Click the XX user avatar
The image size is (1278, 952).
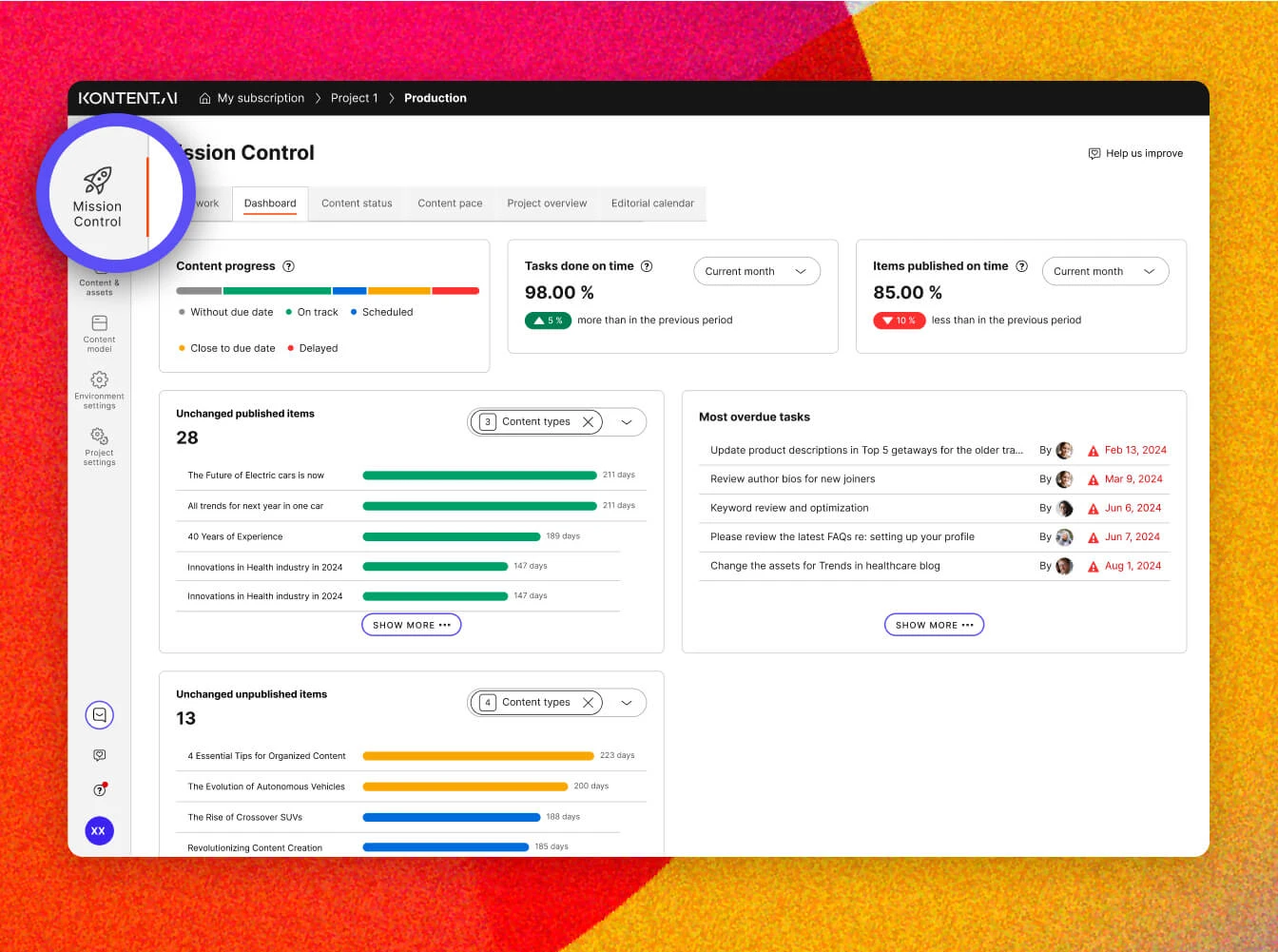pos(98,831)
